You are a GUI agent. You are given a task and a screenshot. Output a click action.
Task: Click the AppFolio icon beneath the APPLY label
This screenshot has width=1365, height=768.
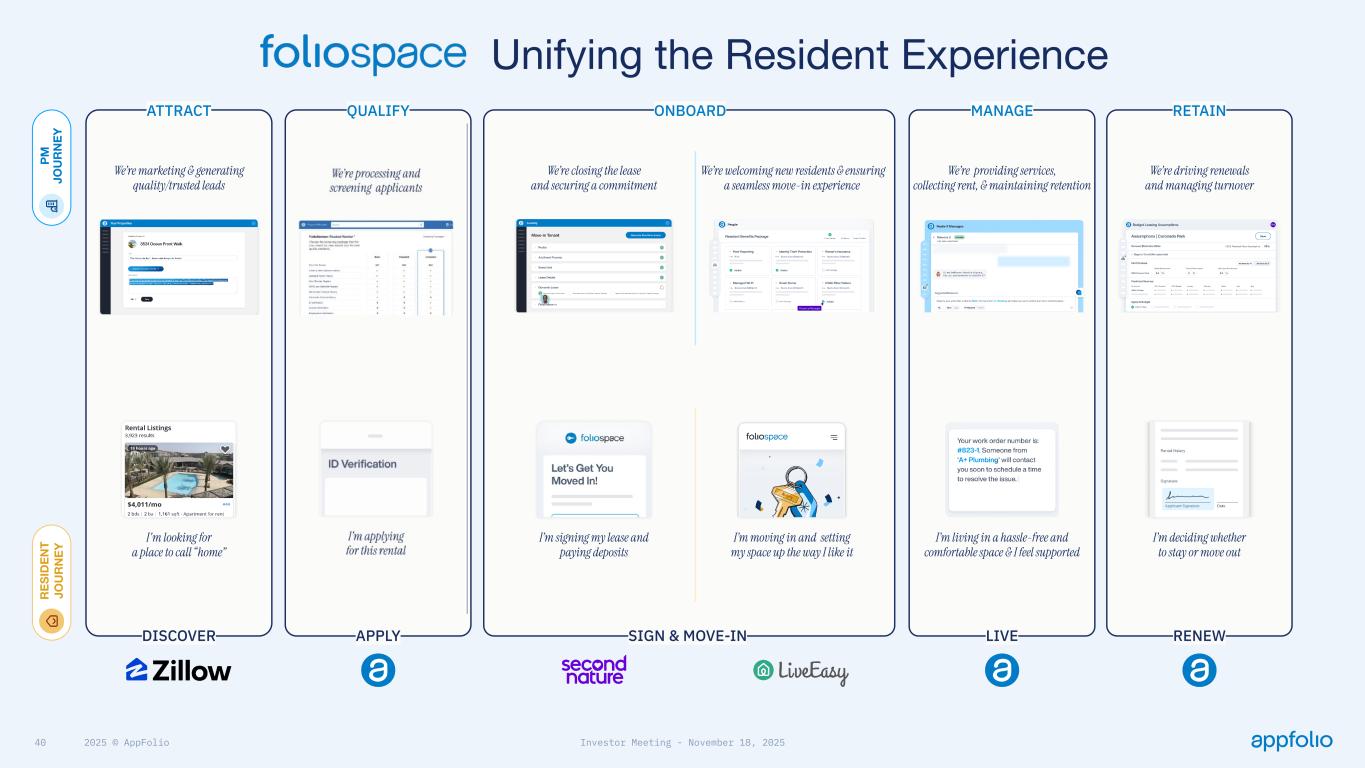pos(378,670)
